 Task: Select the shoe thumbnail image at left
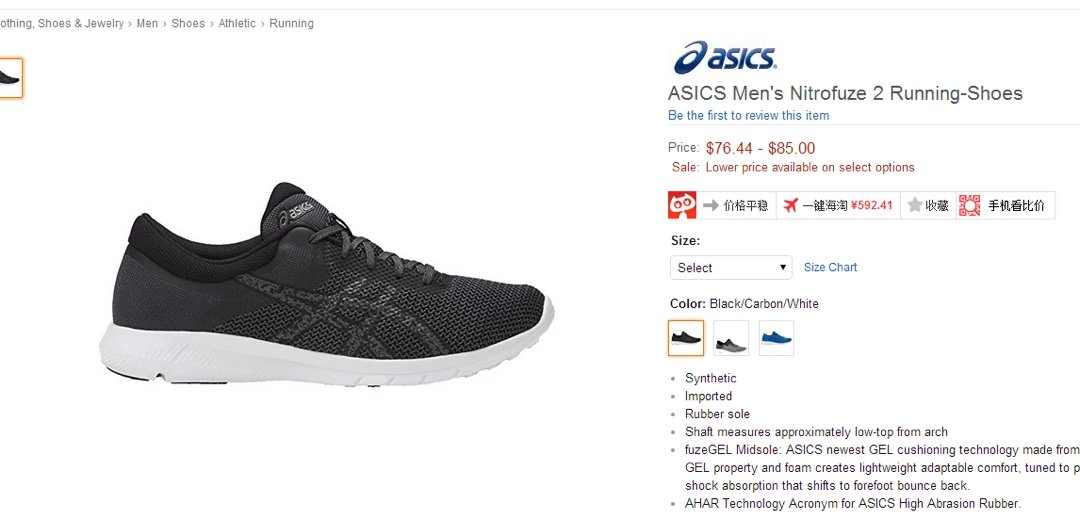(10, 78)
